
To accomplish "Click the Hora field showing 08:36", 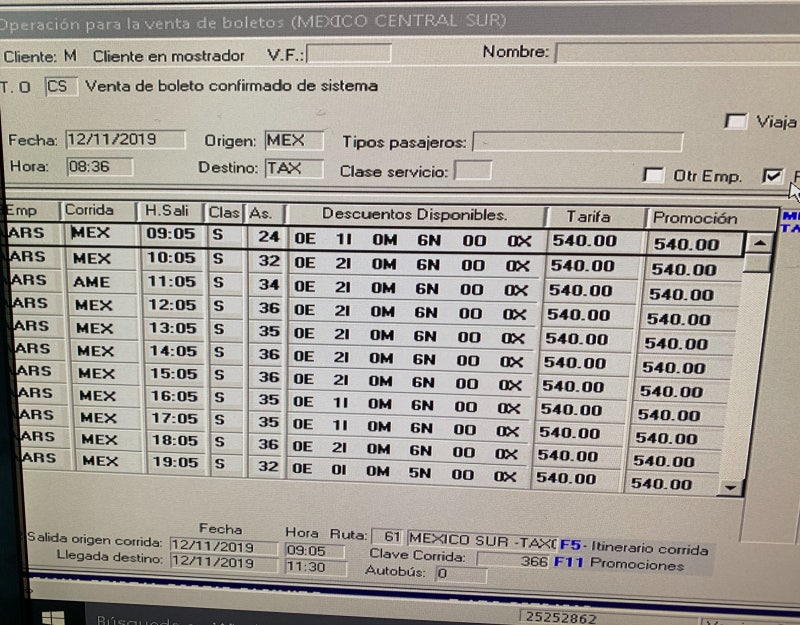I will [x=100, y=167].
